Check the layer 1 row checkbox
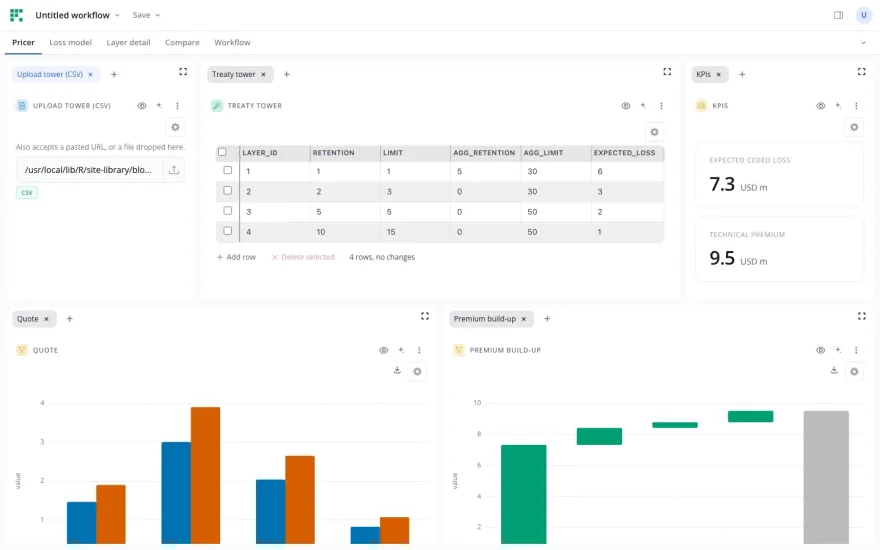Viewport: 880px width, 550px height. click(x=227, y=171)
